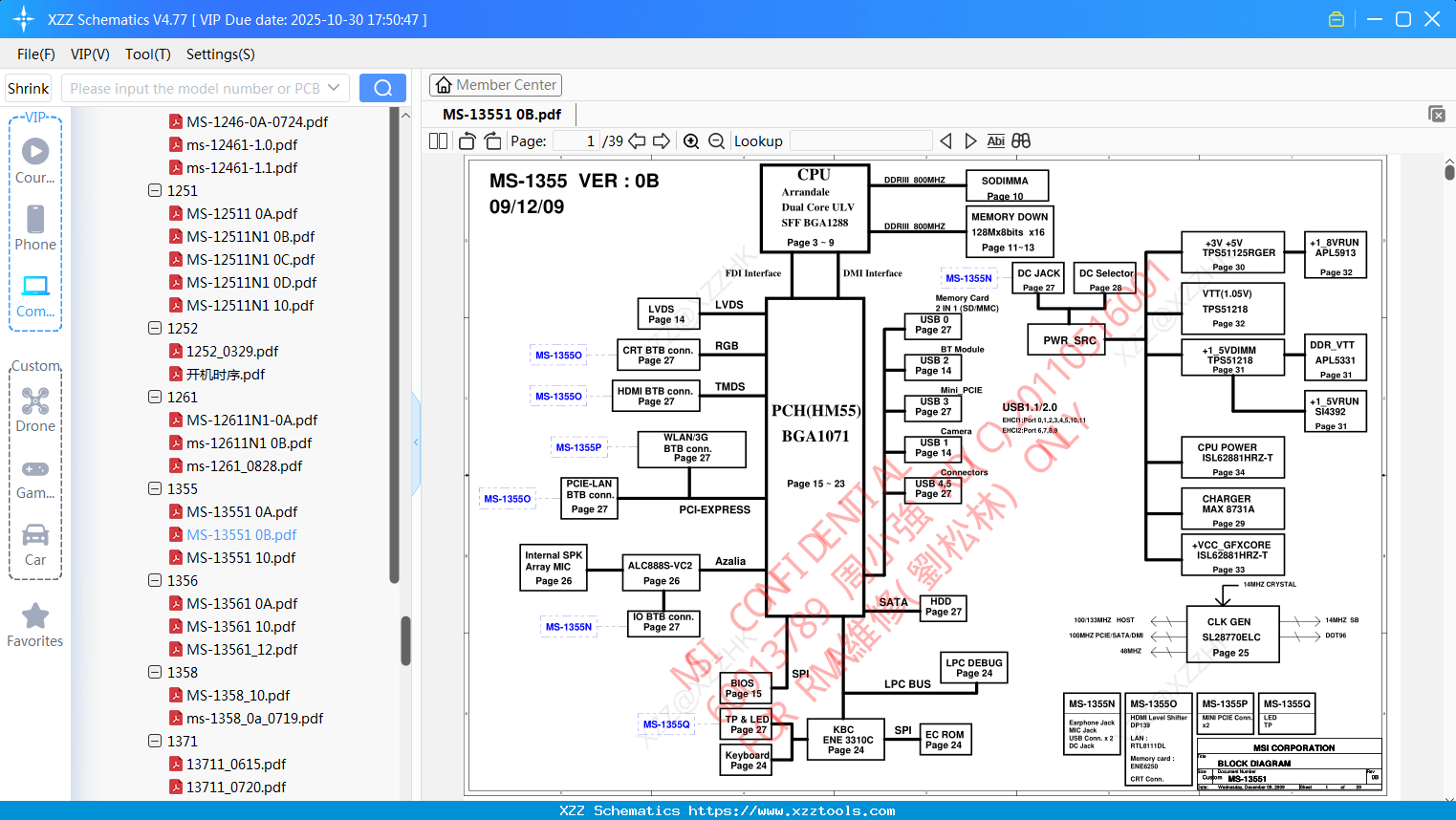Select the Computer category
The height and width of the screenshot is (820, 1456).
(35, 295)
